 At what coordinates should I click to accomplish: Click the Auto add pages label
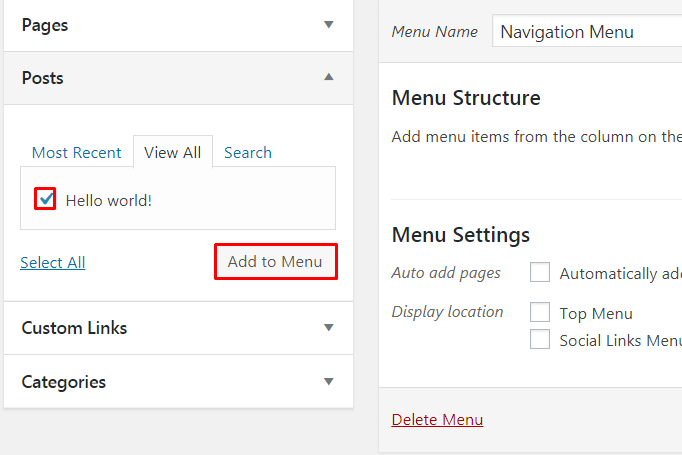[x=446, y=273]
